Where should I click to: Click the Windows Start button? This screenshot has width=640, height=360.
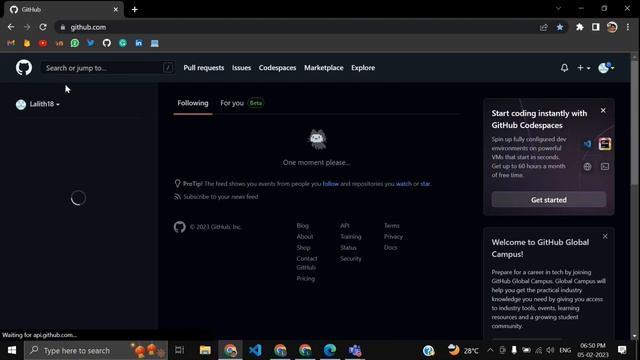[x=11, y=350]
